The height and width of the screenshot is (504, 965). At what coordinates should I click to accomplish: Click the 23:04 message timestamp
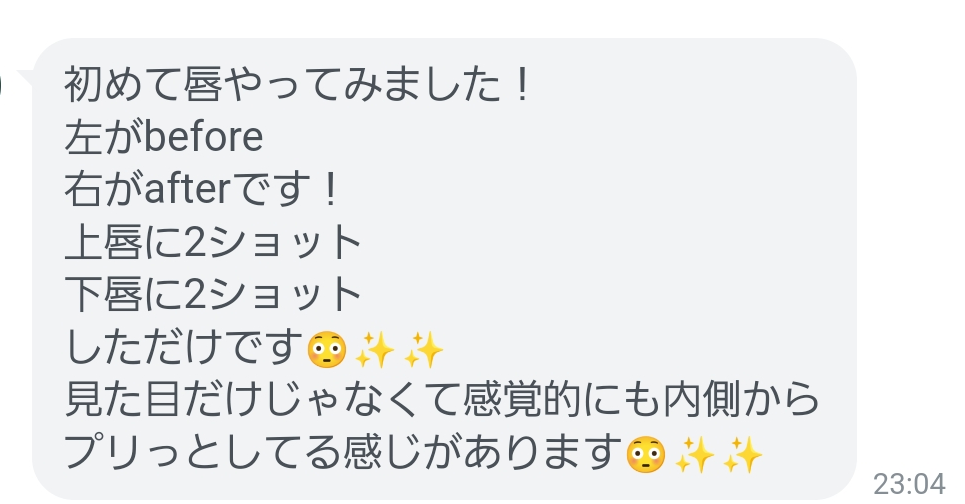[909, 484]
